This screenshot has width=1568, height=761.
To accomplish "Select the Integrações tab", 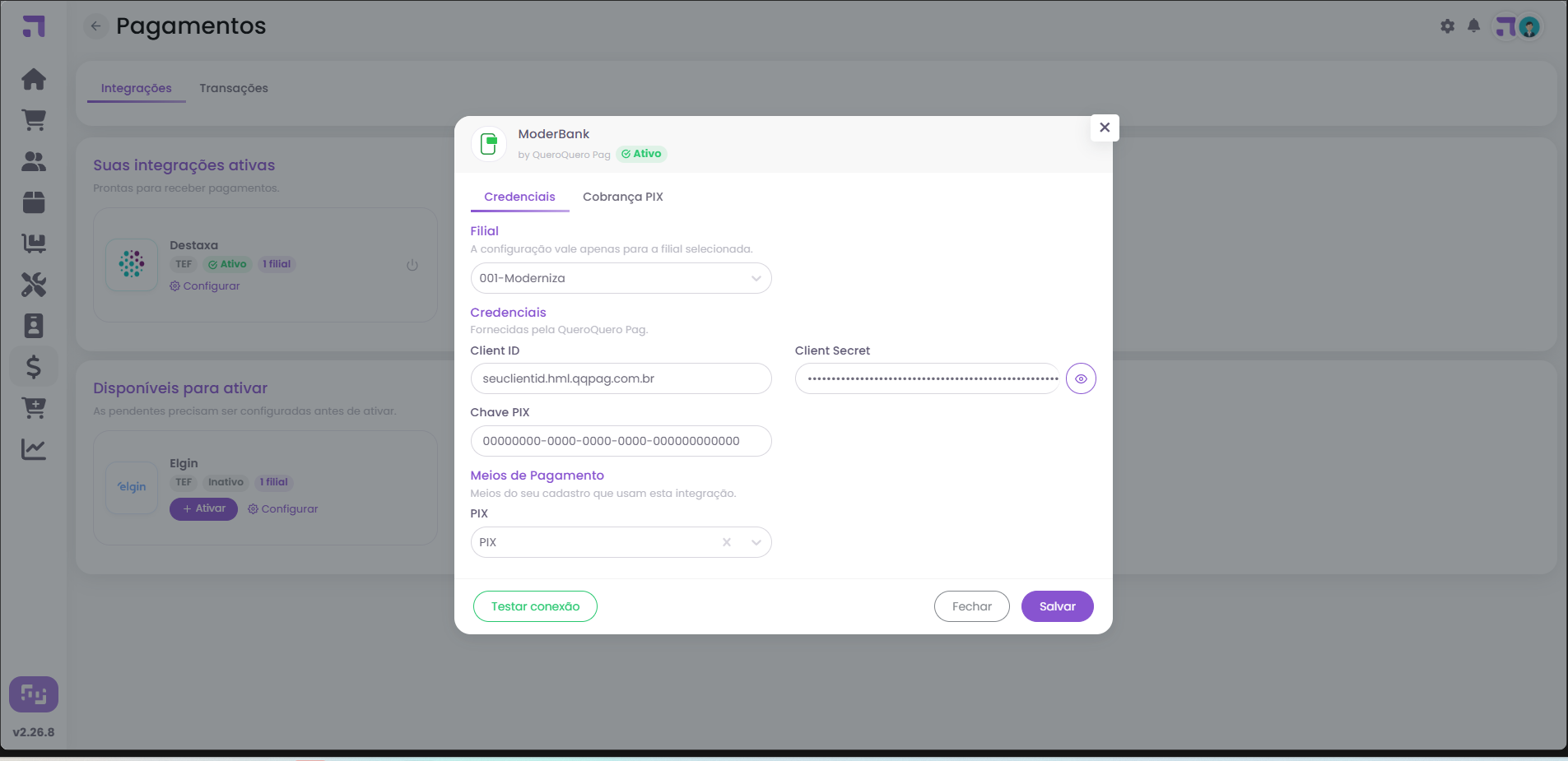I will [137, 88].
